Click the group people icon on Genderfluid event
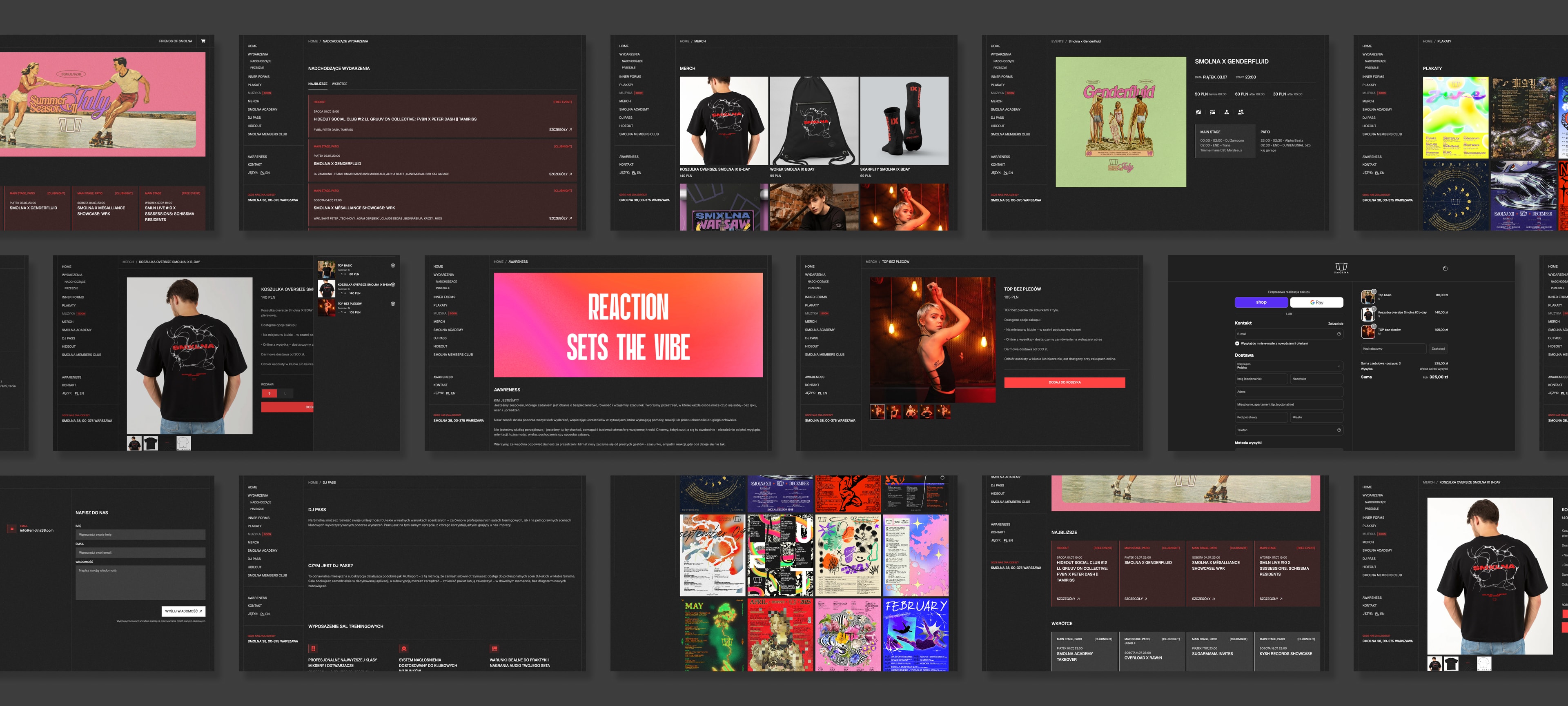This screenshot has height=706, width=1568. 1241,112
